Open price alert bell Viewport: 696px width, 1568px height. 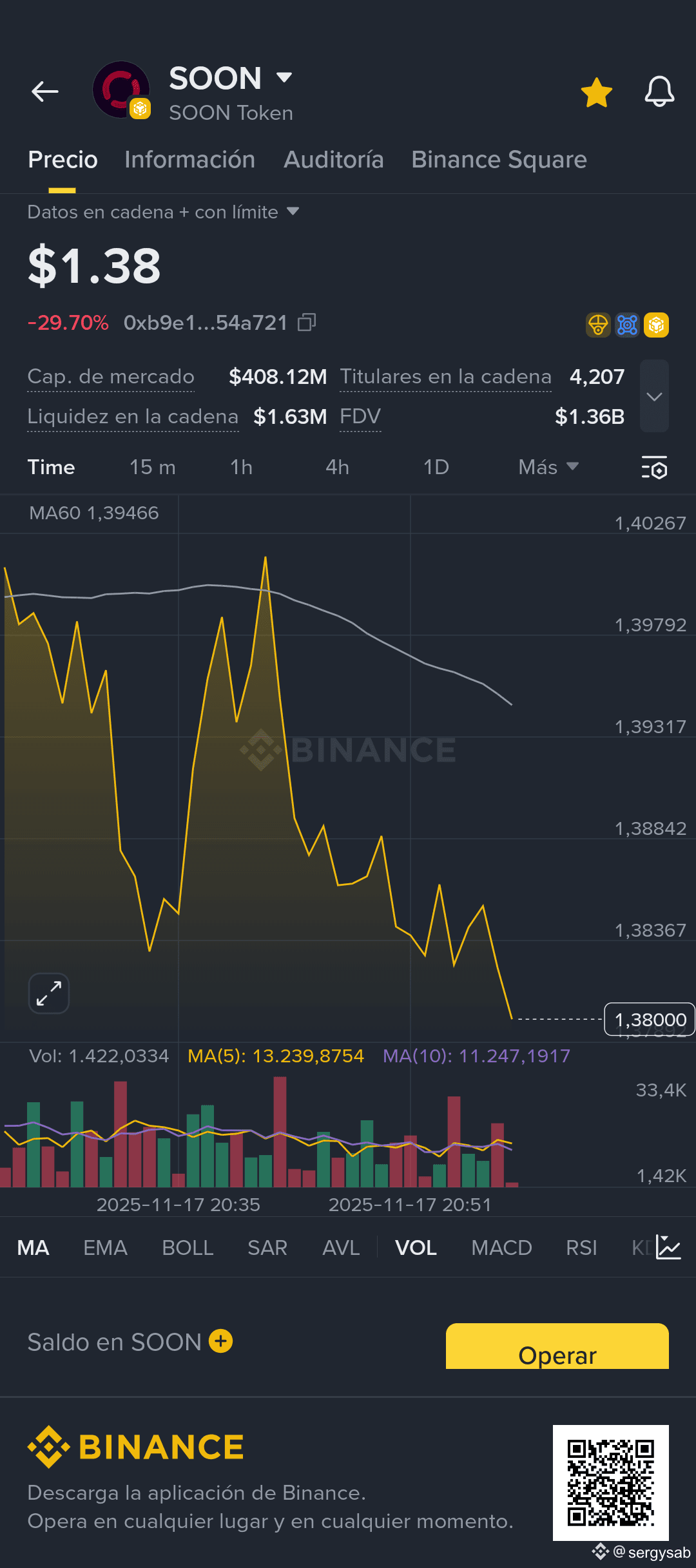coord(659,91)
